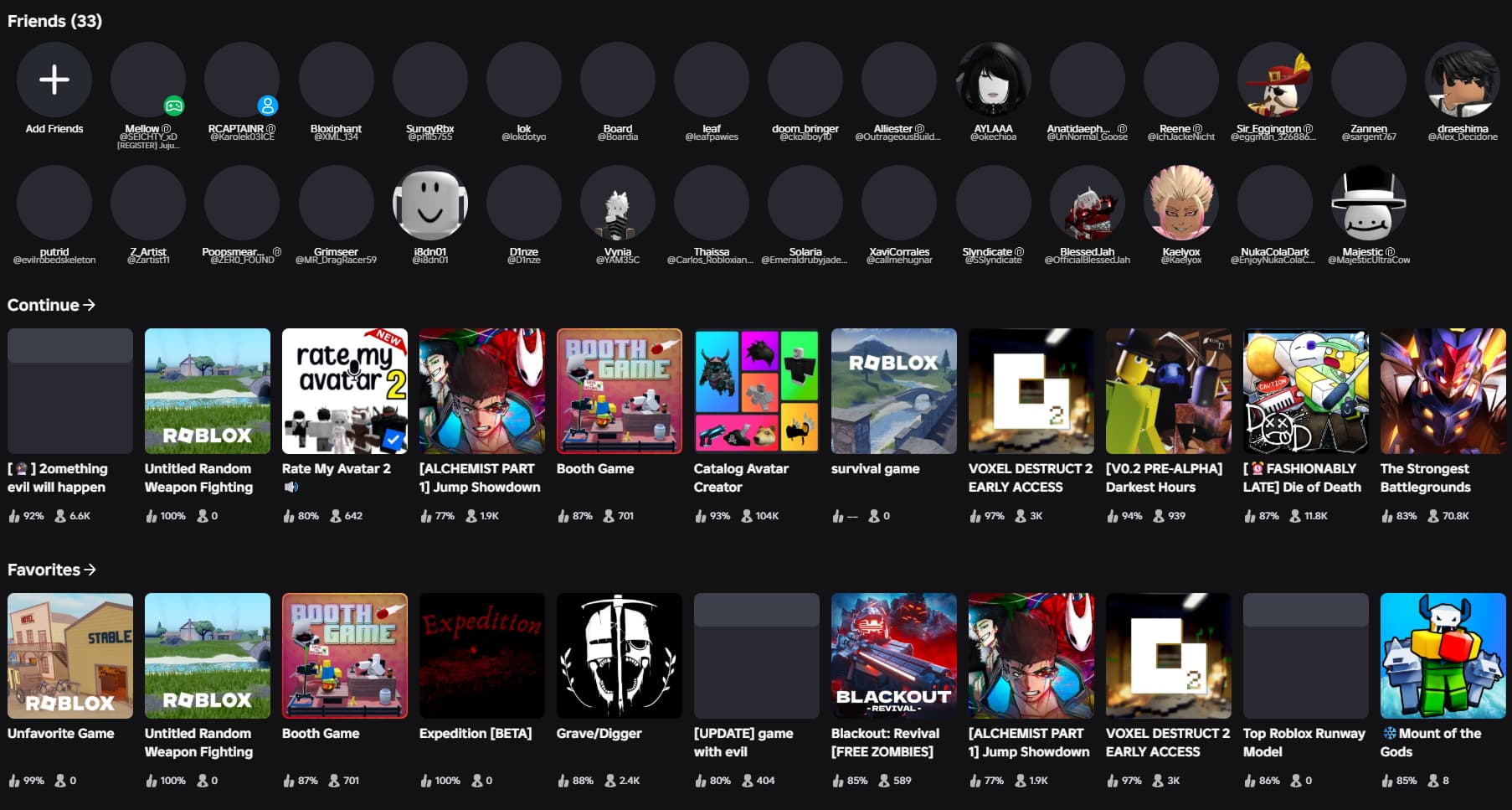1512x810 pixels.
Task: Open blank thumbnail for 2omething evil will happen
Action: [x=70, y=391]
